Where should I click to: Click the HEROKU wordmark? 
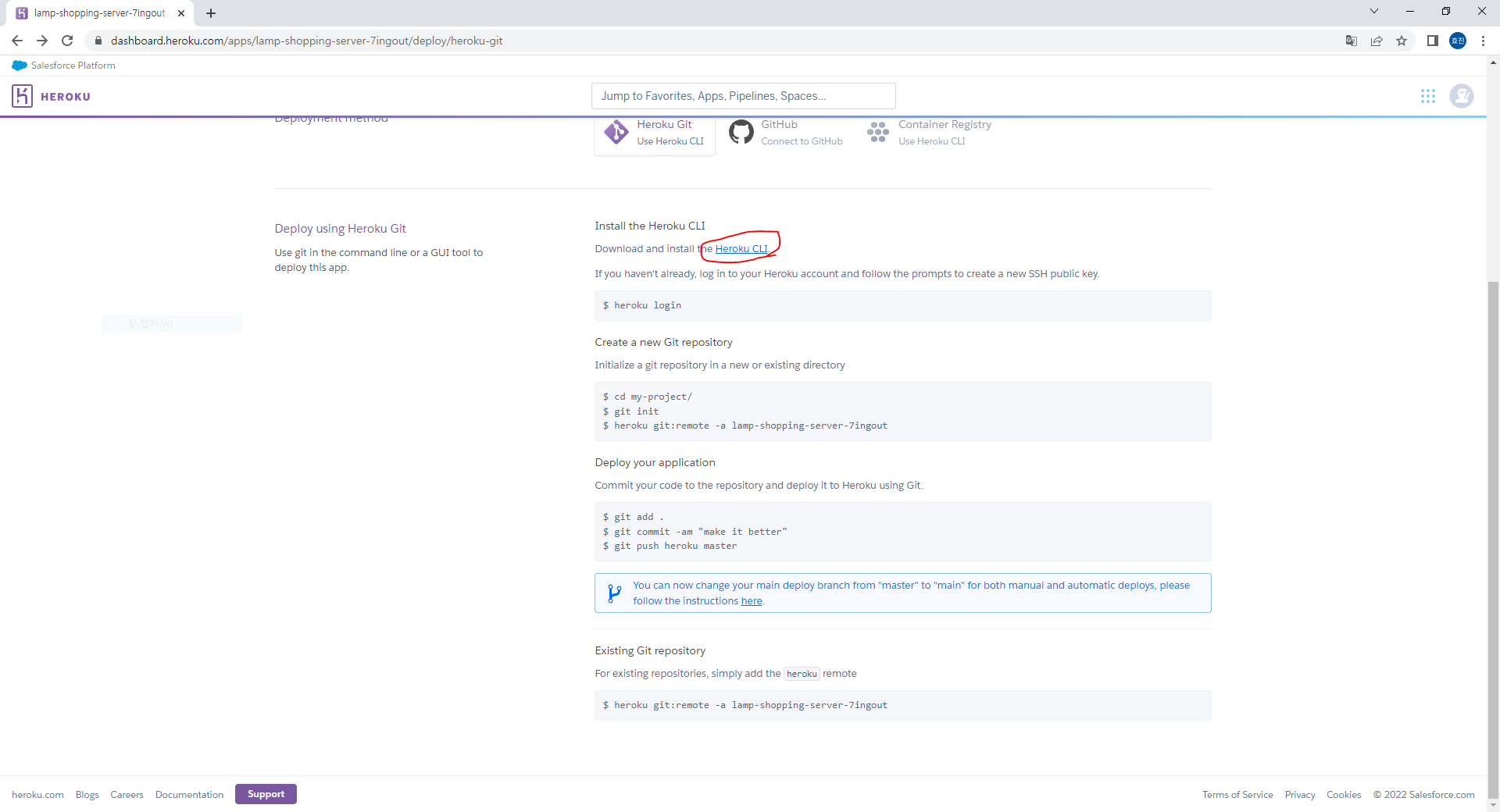point(66,97)
